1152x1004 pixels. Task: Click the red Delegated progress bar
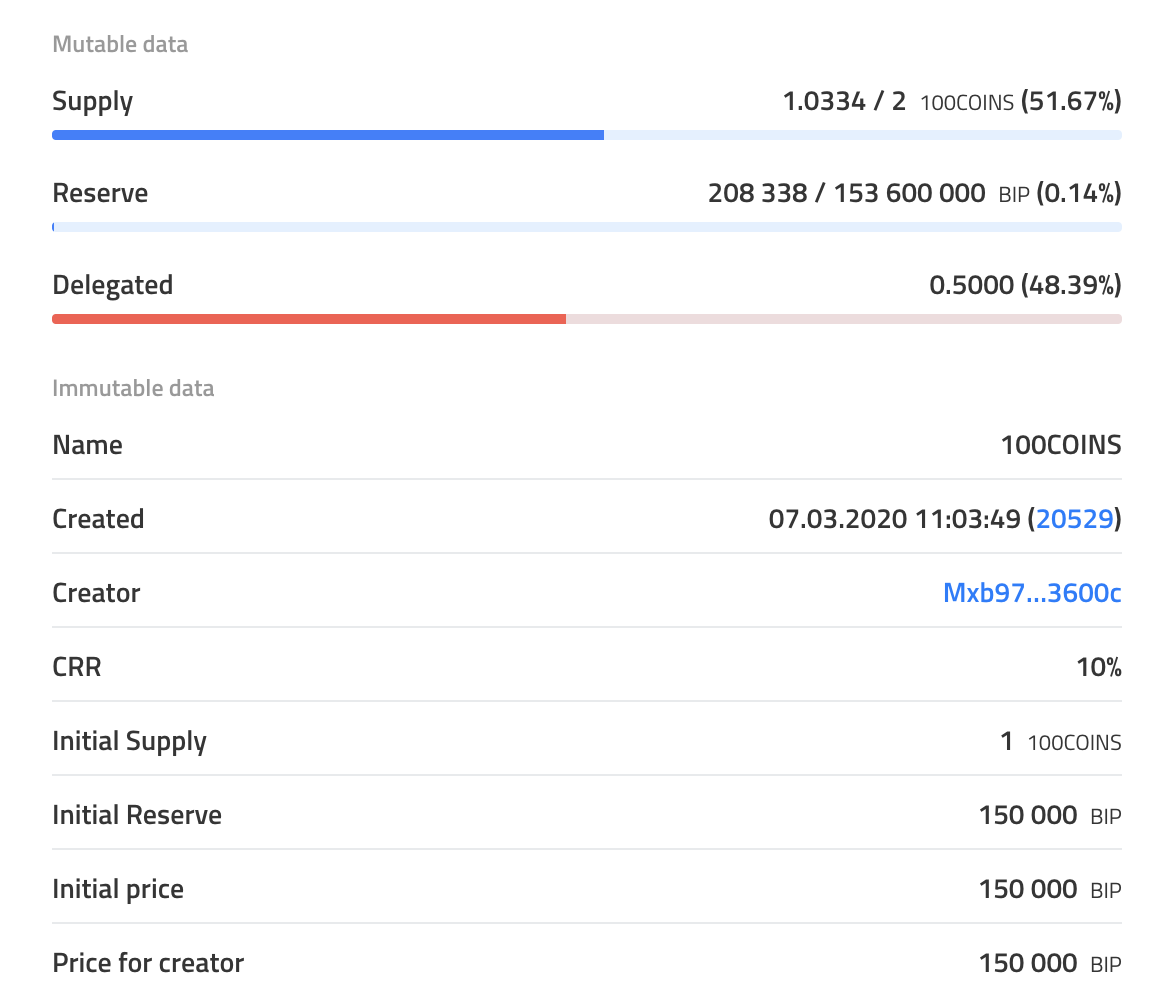(x=309, y=319)
